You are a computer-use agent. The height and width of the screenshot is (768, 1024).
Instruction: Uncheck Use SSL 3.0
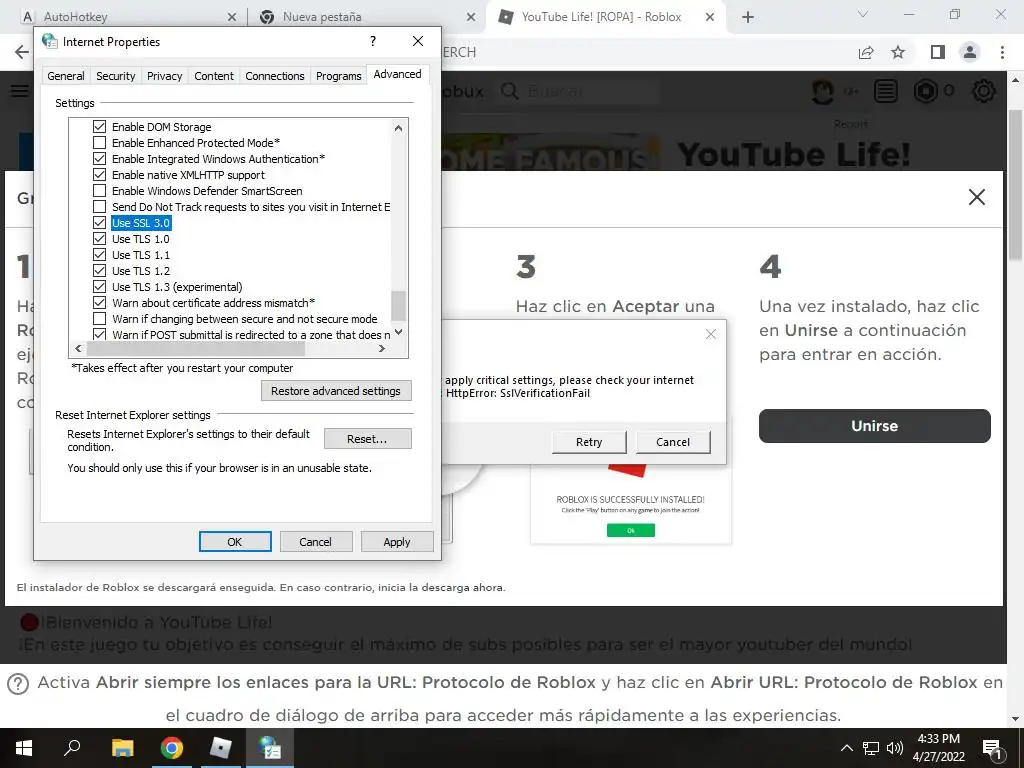click(99, 223)
